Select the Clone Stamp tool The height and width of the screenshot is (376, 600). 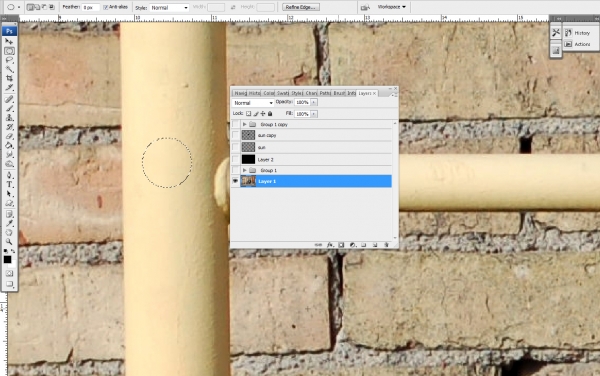9,118
